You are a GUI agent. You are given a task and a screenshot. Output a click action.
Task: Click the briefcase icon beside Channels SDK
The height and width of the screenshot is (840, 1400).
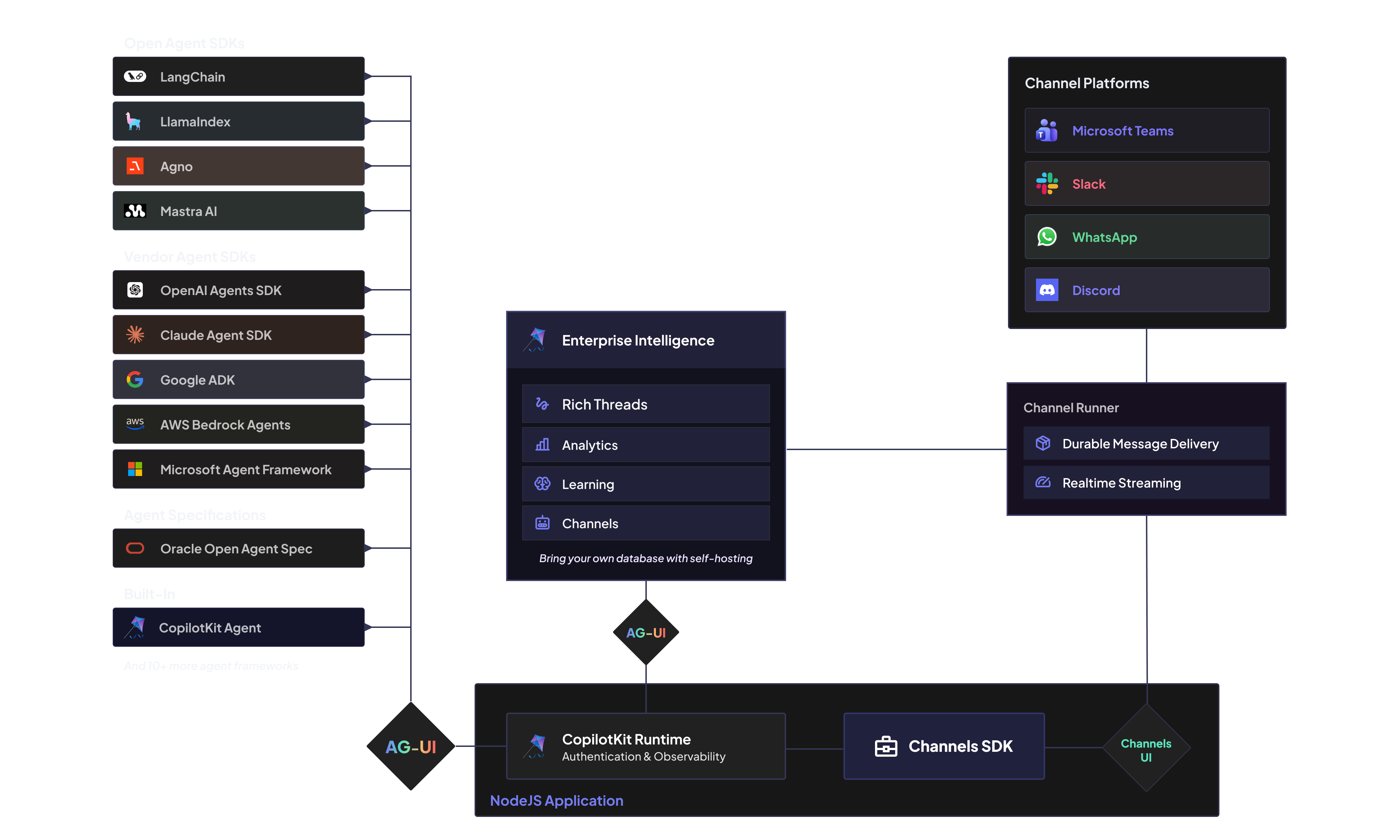click(x=885, y=746)
